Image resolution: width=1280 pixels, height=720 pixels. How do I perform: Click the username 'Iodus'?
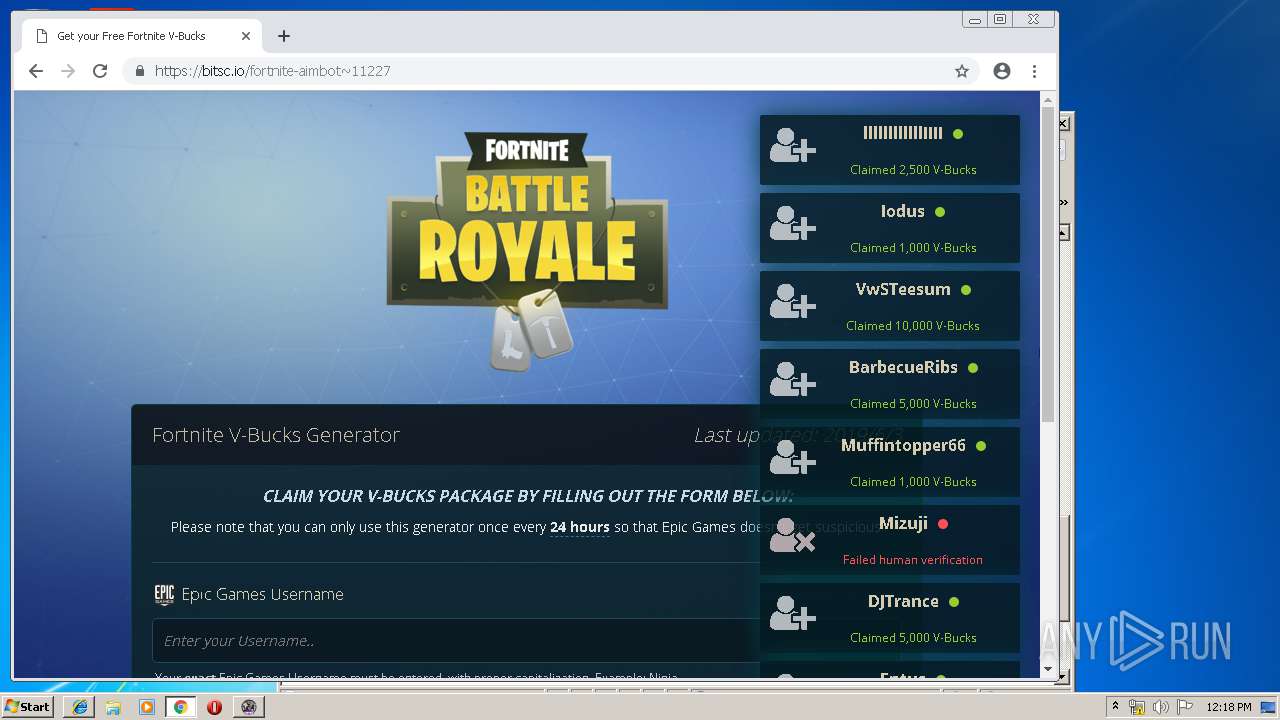(x=902, y=211)
